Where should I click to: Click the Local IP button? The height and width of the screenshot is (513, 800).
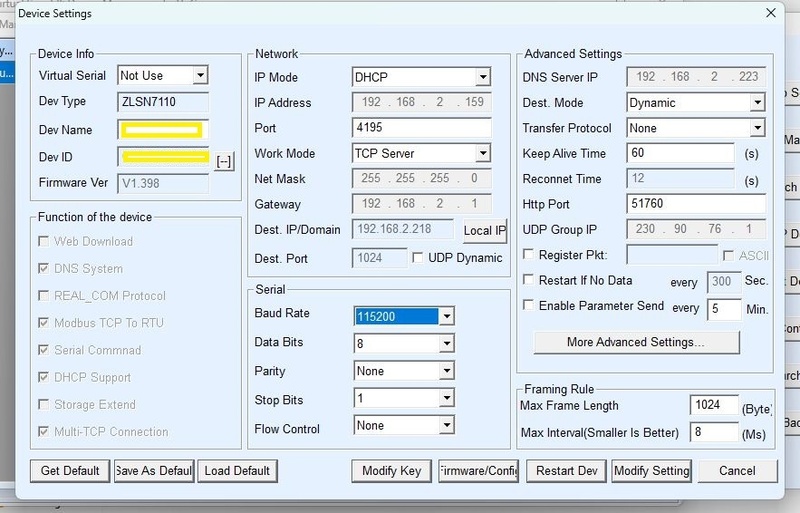tap(485, 230)
